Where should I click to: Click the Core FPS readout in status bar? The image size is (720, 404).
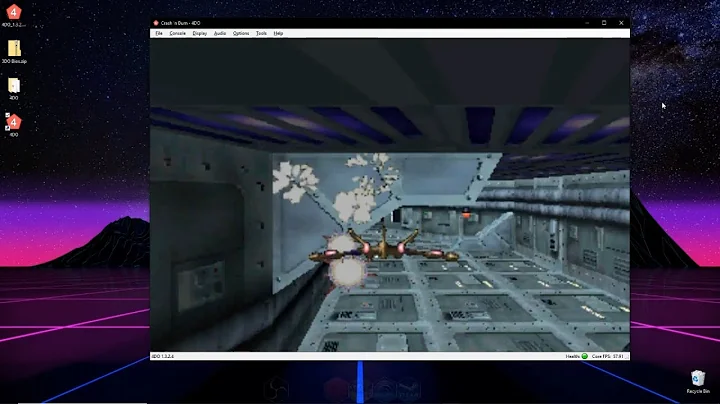coord(607,356)
